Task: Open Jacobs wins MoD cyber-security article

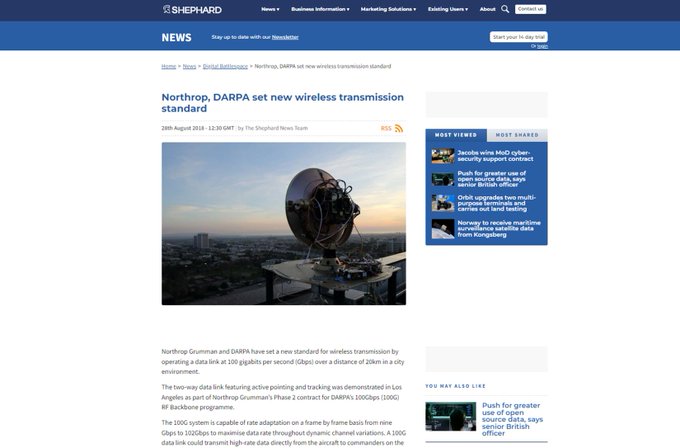Action: click(495, 156)
